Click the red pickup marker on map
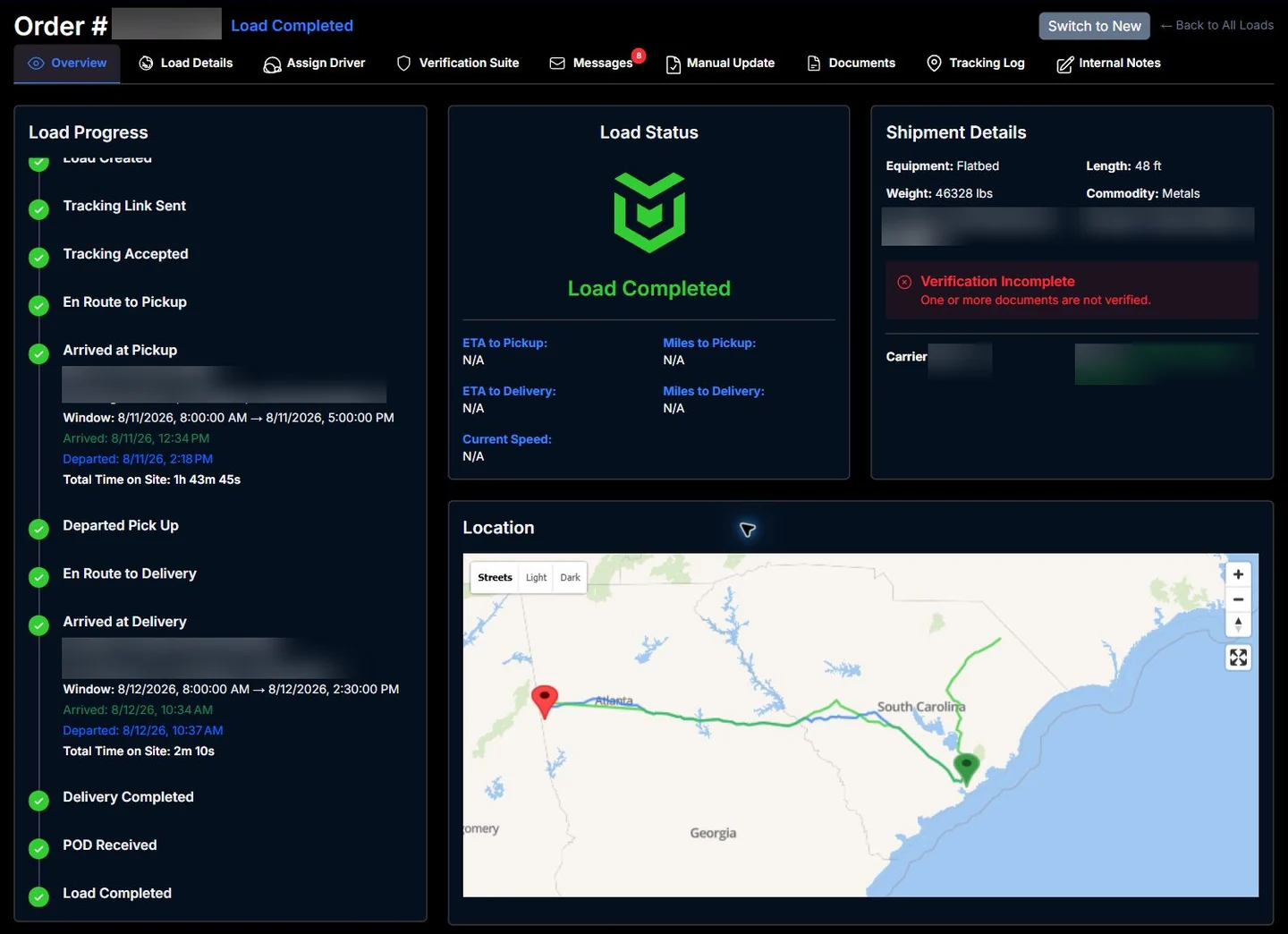 tap(545, 701)
